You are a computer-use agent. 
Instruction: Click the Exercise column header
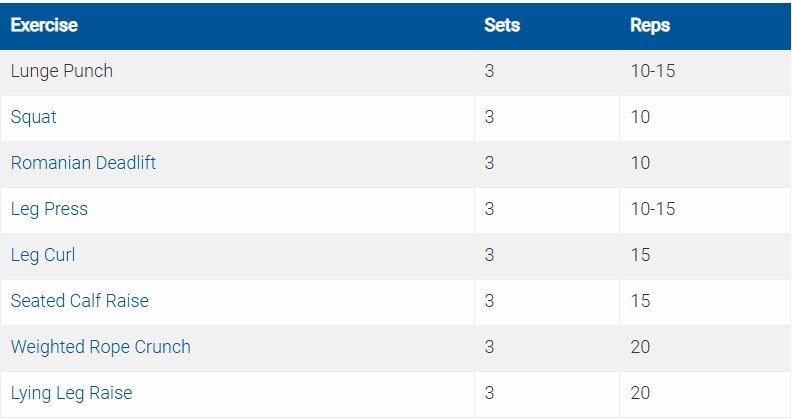point(44,25)
